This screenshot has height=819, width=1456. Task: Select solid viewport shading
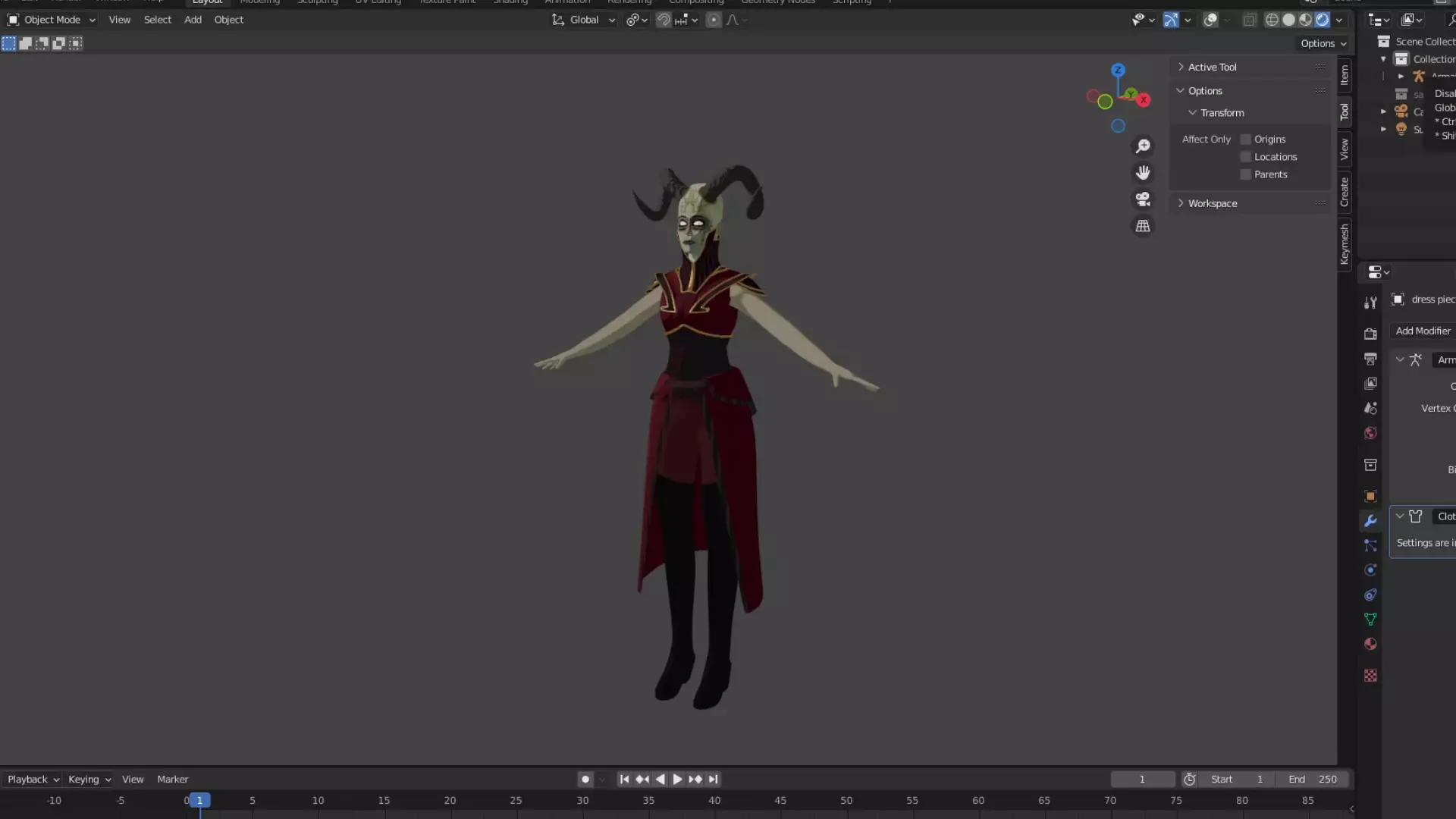(x=1288, y=20)
